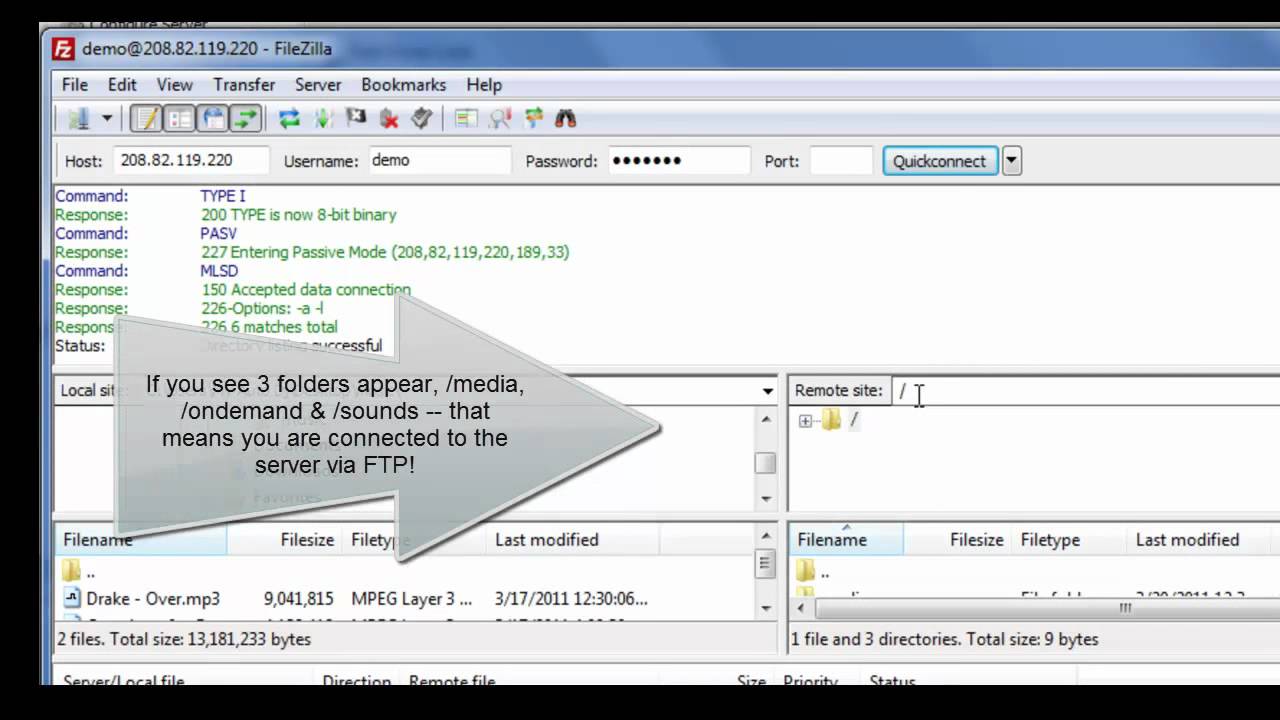Toggle directory comparison

pyautogui.click(x=499, y=119)
